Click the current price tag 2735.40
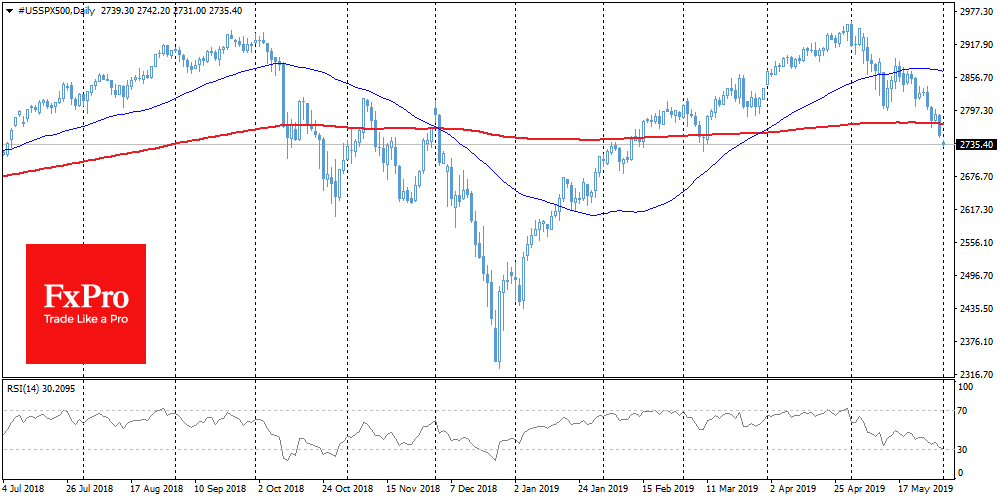Screen dimensions: 1000x500 coord(975,145)
